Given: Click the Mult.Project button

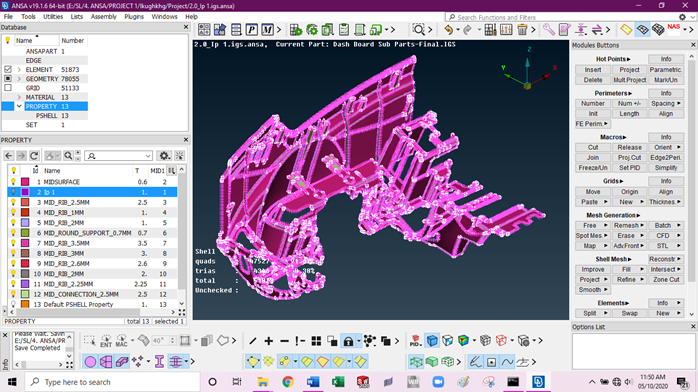Looking at the screenshot, I should point(629,80).
